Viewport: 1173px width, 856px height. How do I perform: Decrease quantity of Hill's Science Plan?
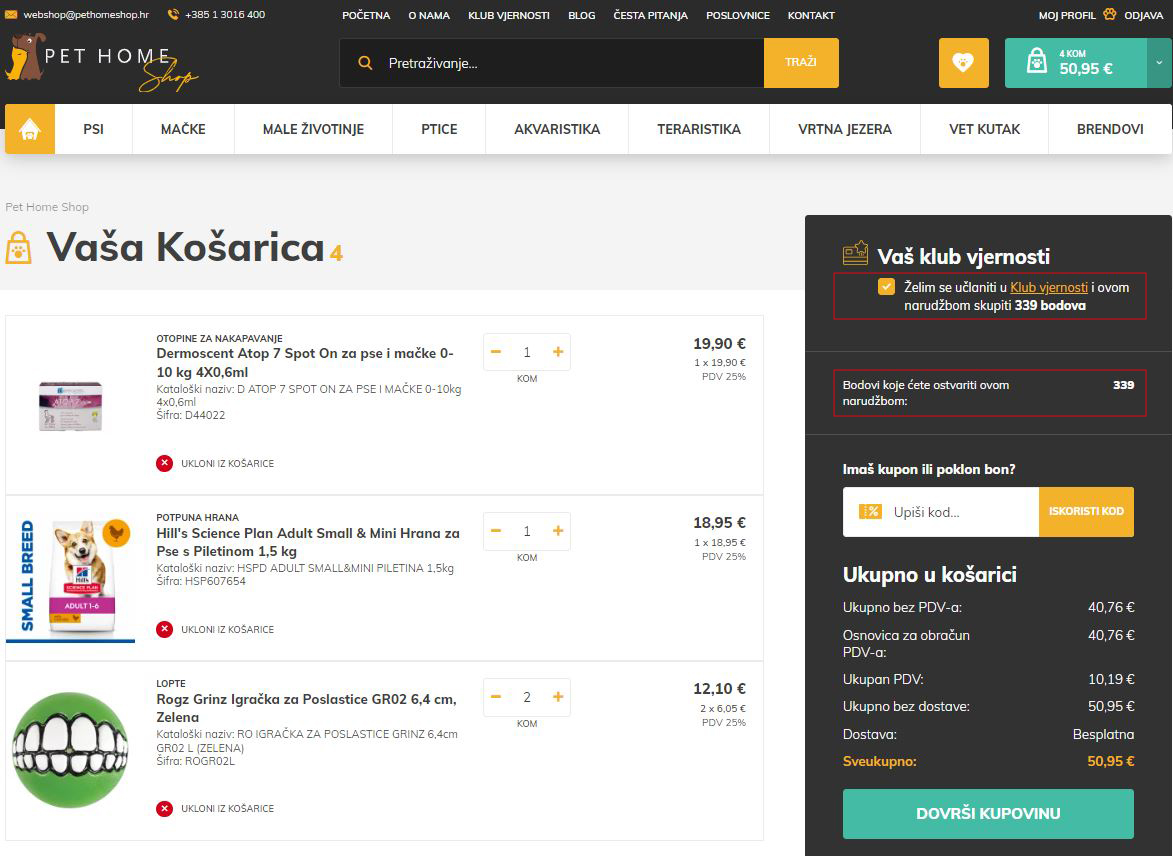point(495,531)
